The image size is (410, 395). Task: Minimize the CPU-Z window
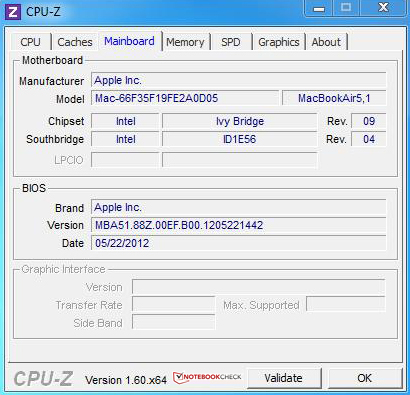[x=319, y=8]
